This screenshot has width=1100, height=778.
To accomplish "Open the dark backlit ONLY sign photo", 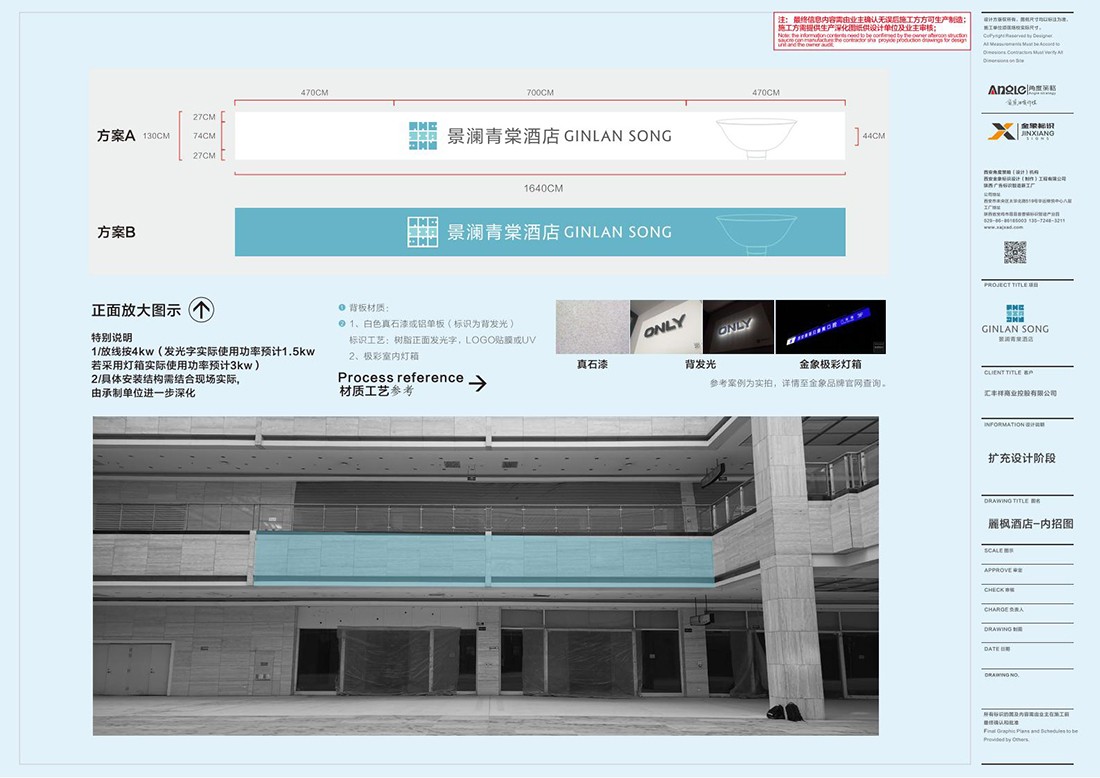I will click(737, 326).
